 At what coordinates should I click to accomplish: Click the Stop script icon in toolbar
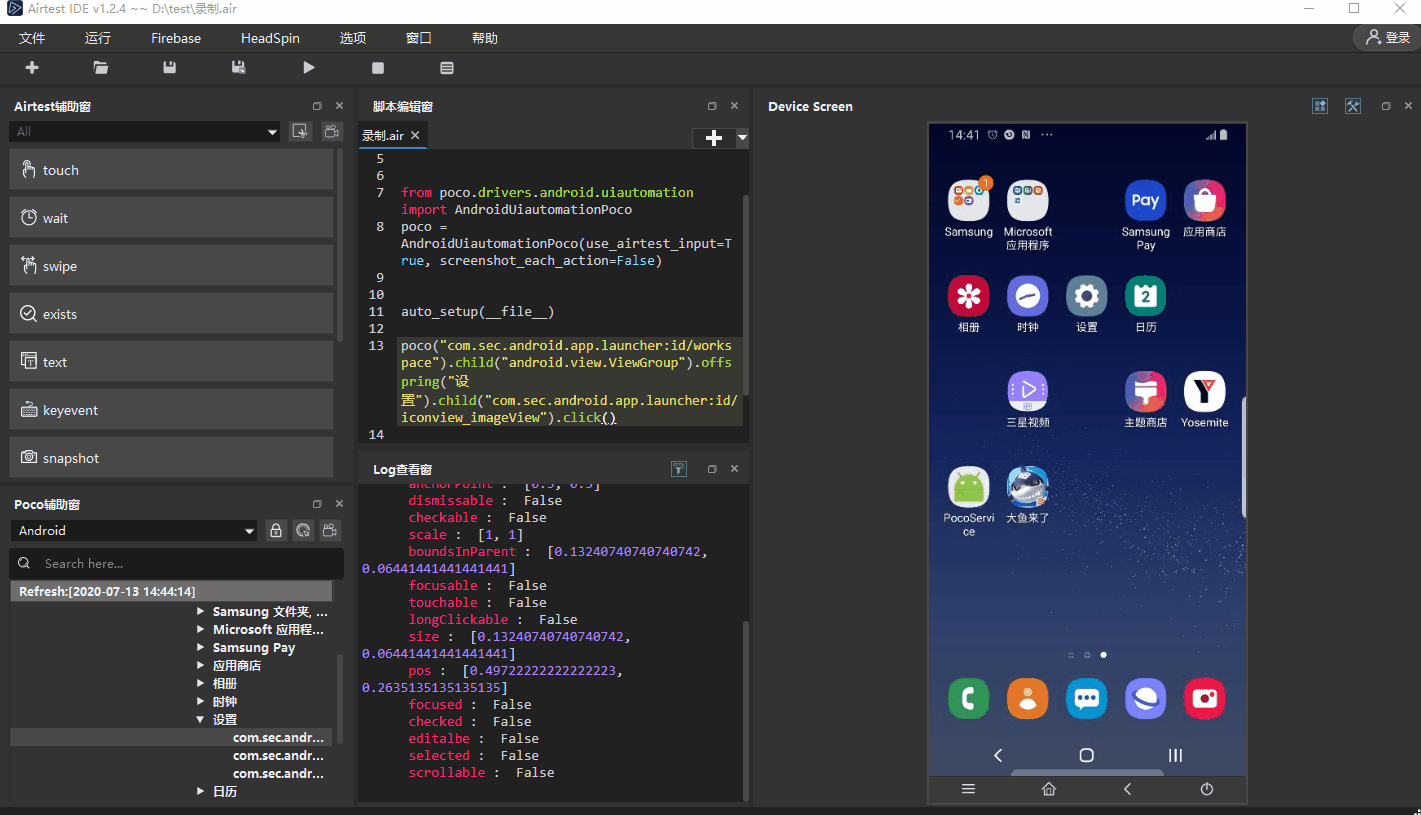[378, 68]
